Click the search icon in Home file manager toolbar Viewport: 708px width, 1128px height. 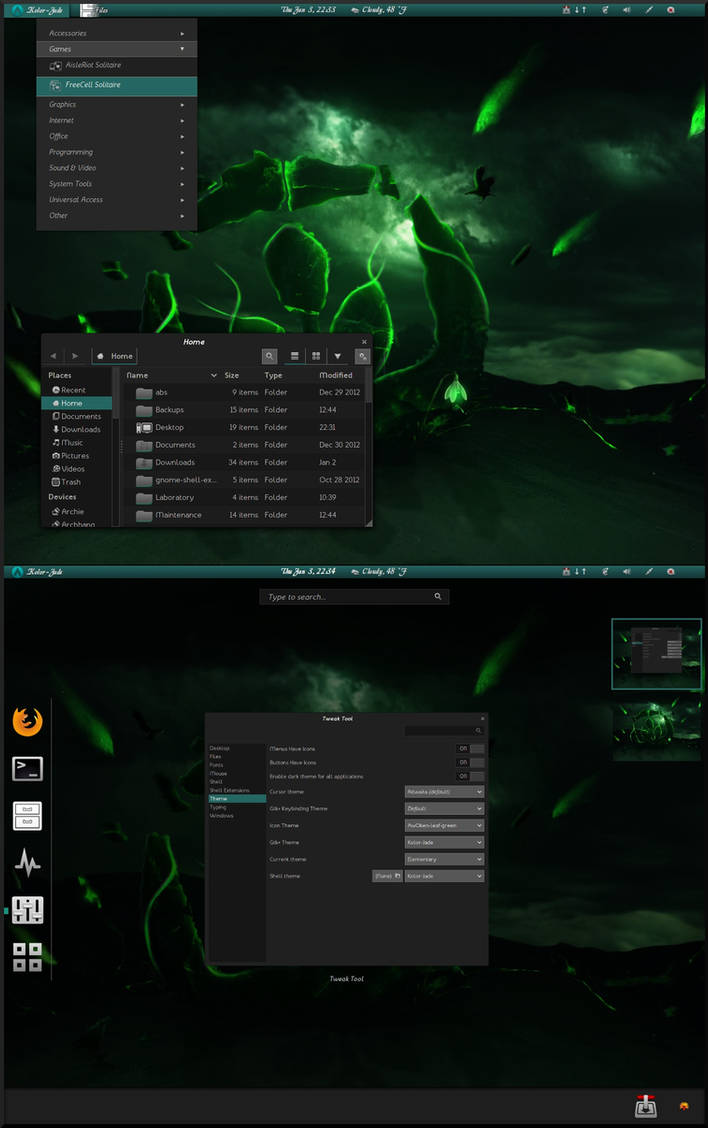[269, 356]
